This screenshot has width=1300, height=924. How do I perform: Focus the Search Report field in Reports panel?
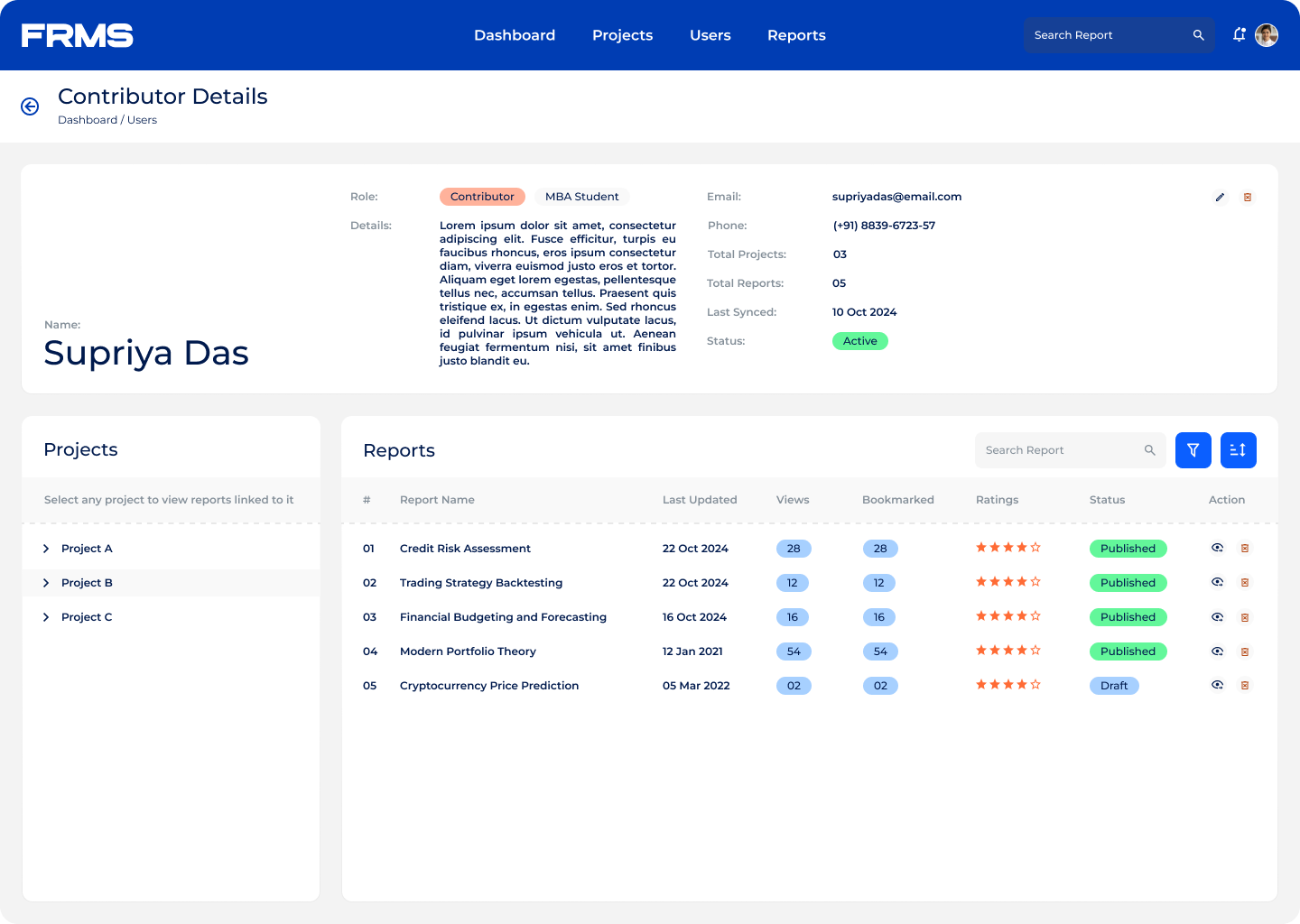[x=1056, y=450]
